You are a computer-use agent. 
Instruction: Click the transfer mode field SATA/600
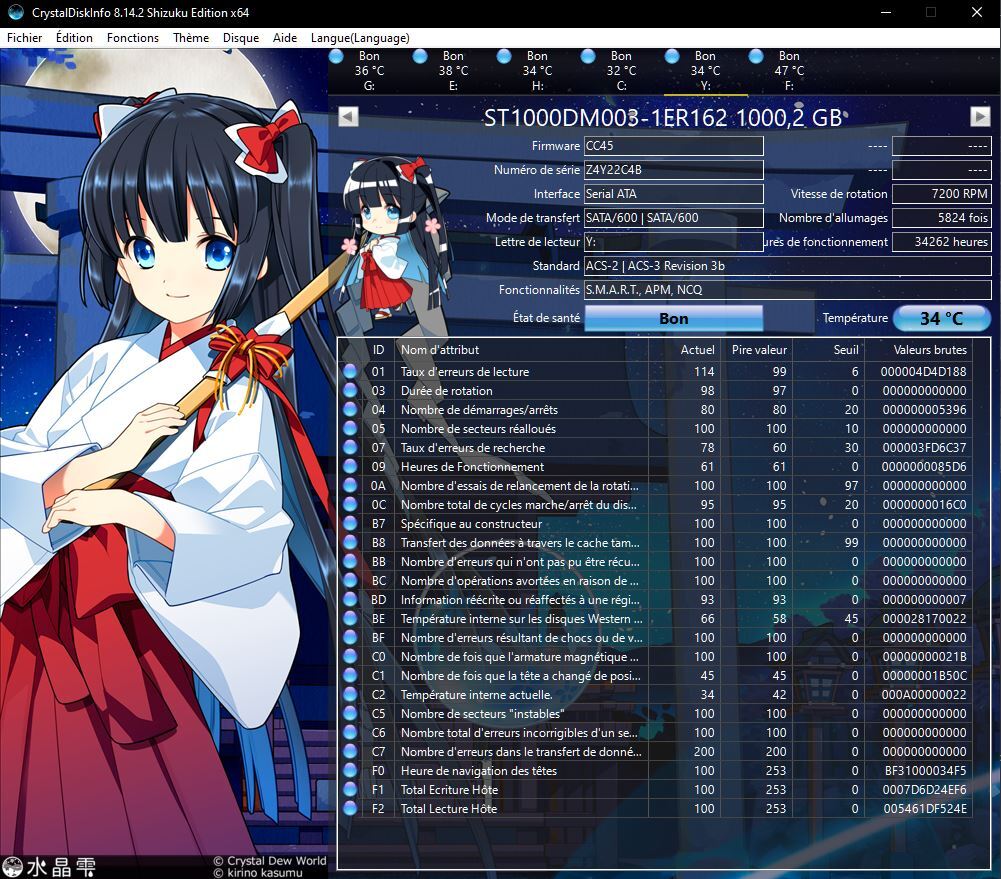tap(674, 218)
